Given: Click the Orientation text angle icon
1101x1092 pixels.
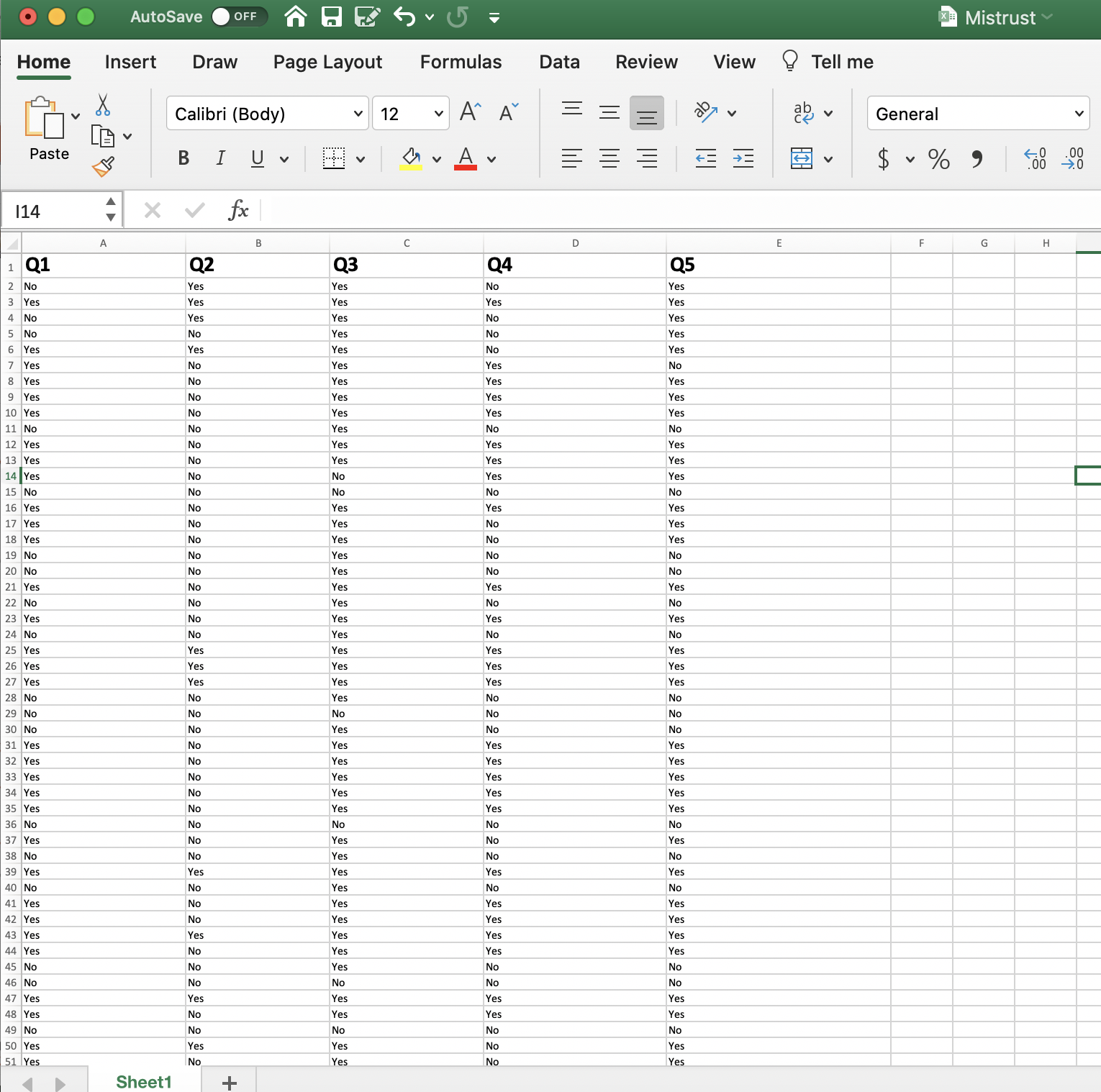Looking at the screenshot, I should (x=706, y=112).
